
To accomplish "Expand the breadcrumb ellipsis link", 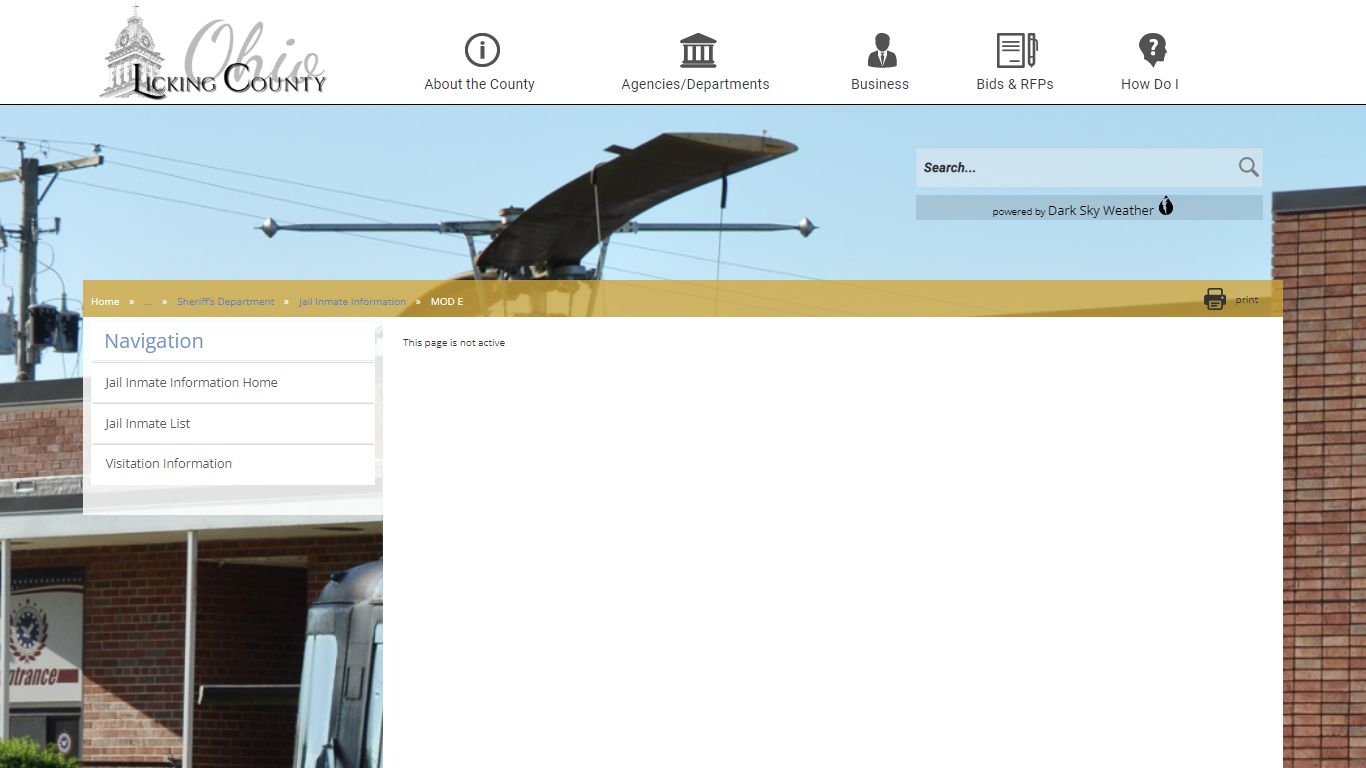I will (x=148, y=302).
